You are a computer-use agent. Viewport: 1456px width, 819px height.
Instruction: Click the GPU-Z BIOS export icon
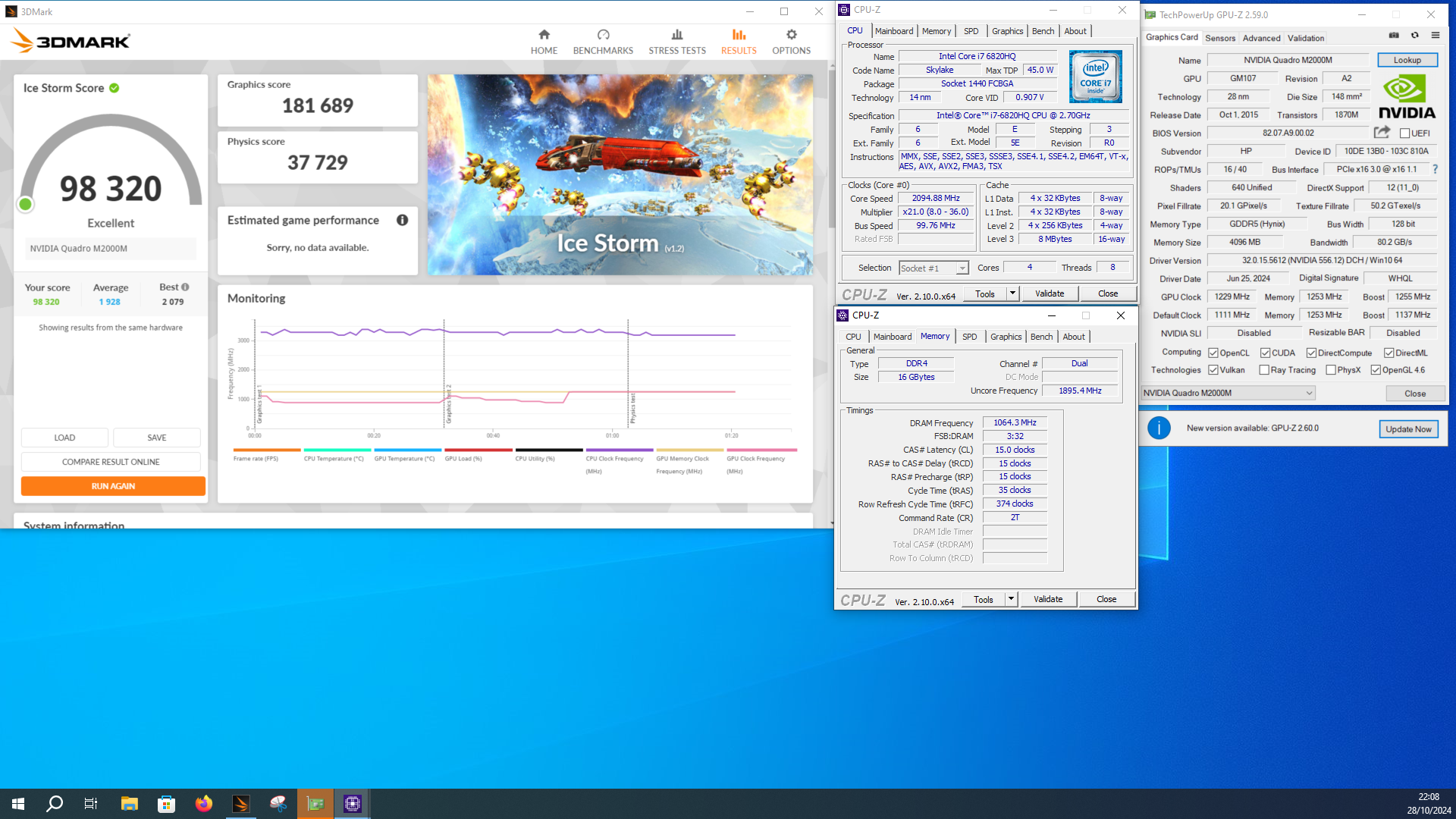click(1382, 132)
